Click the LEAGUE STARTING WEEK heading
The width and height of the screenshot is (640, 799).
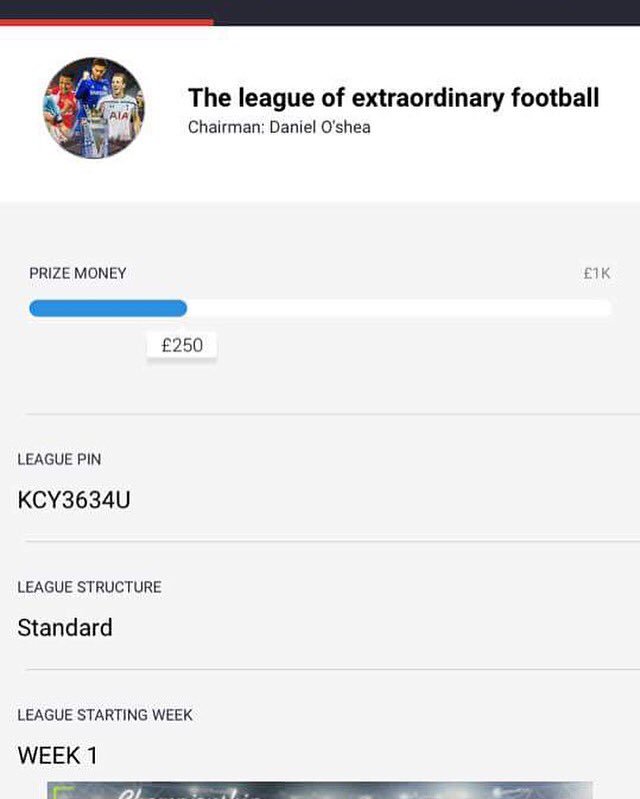pos(105,715)
